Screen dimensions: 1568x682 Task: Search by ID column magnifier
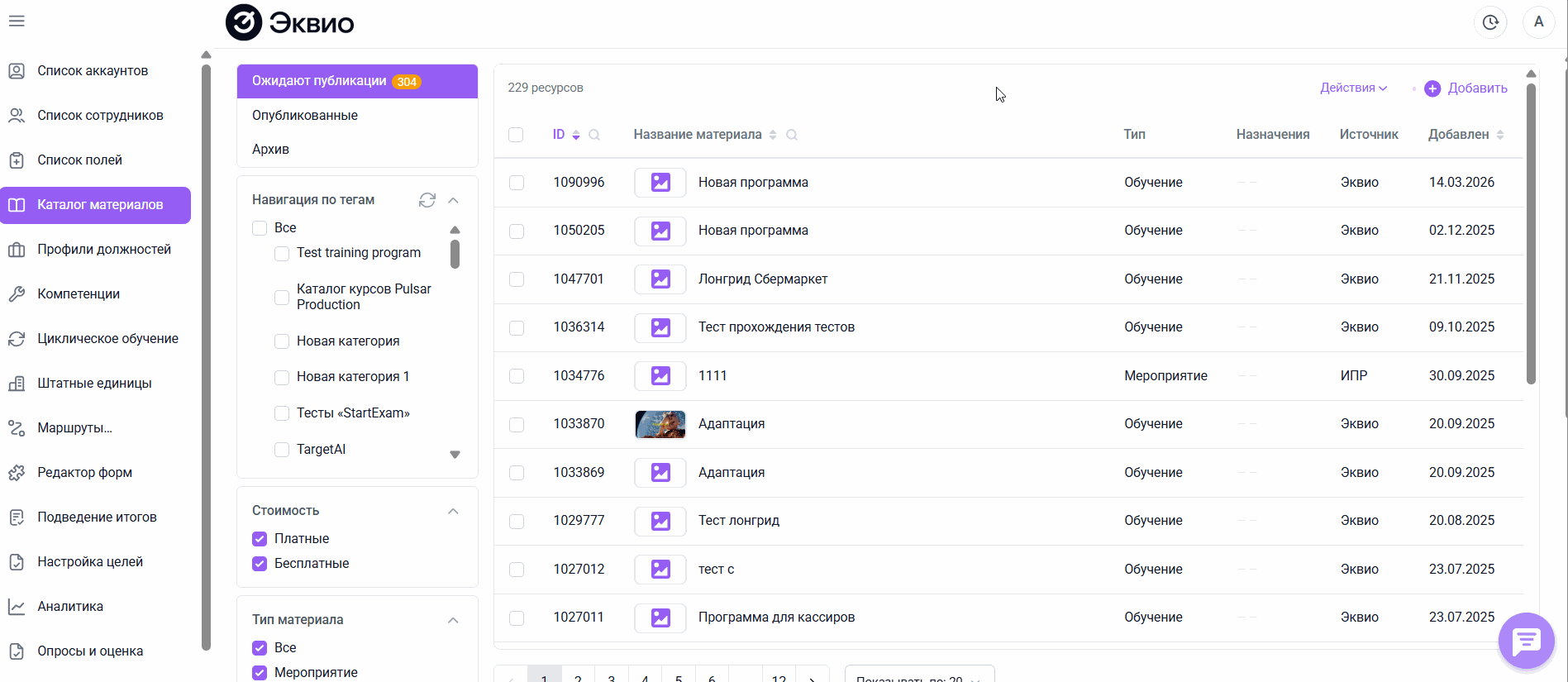tap(594, 135)
